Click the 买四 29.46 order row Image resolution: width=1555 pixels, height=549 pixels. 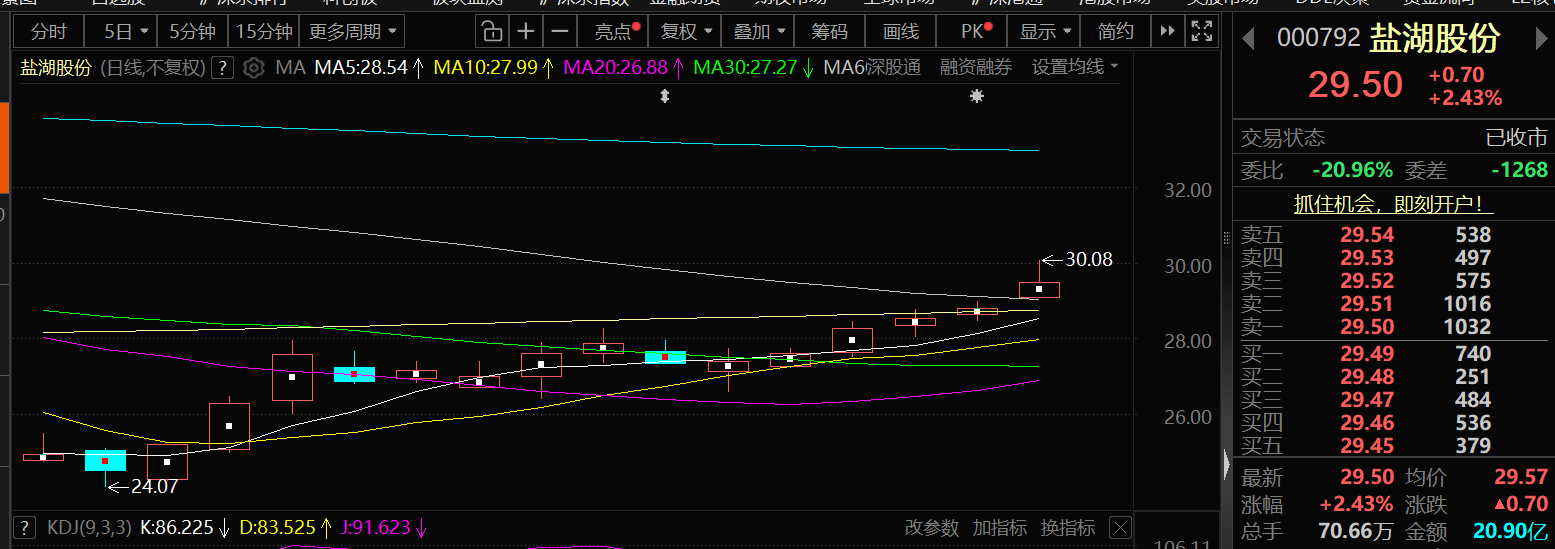click(x=1393, y=423)
